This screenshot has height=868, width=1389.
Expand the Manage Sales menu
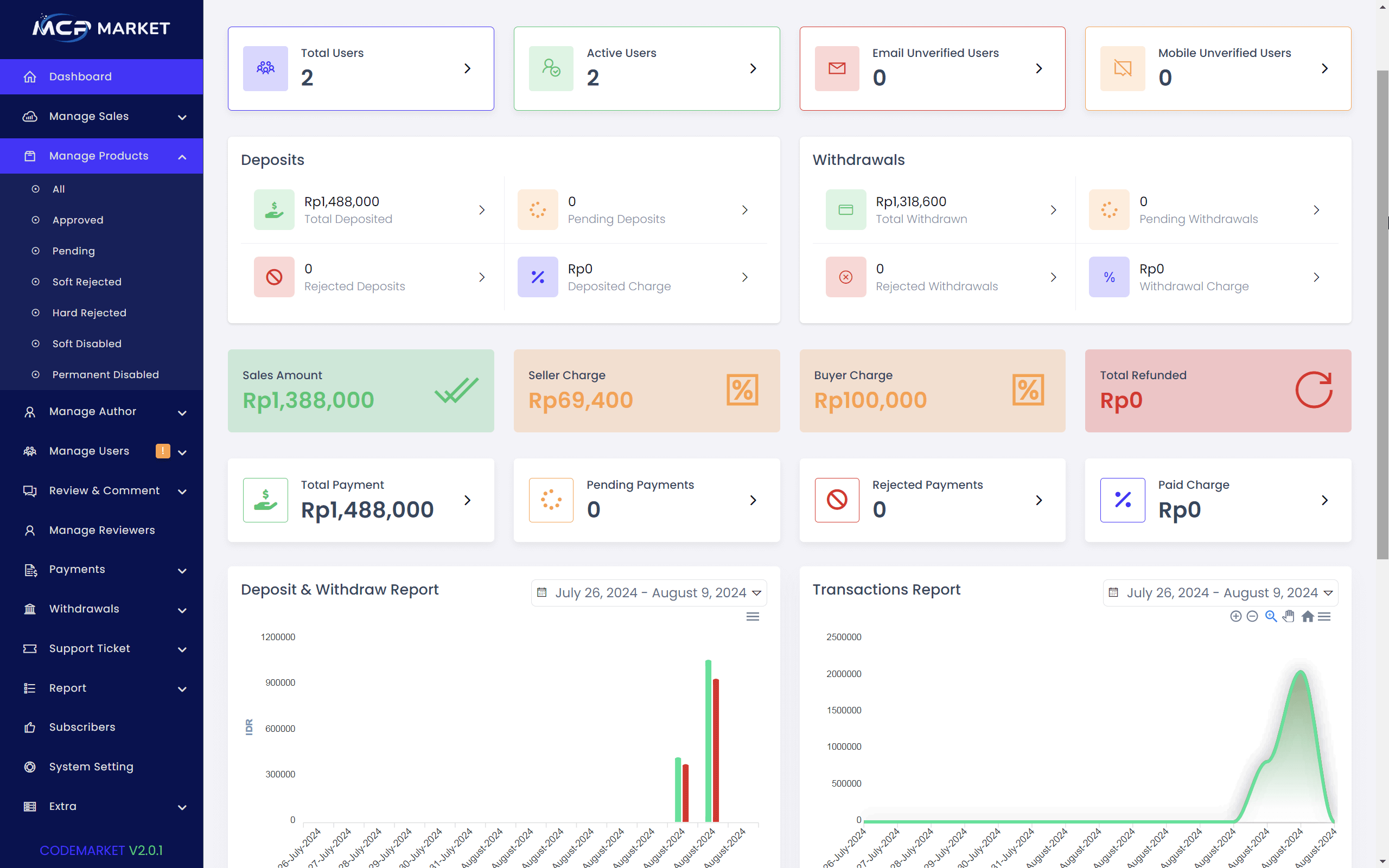pos(101,117)
